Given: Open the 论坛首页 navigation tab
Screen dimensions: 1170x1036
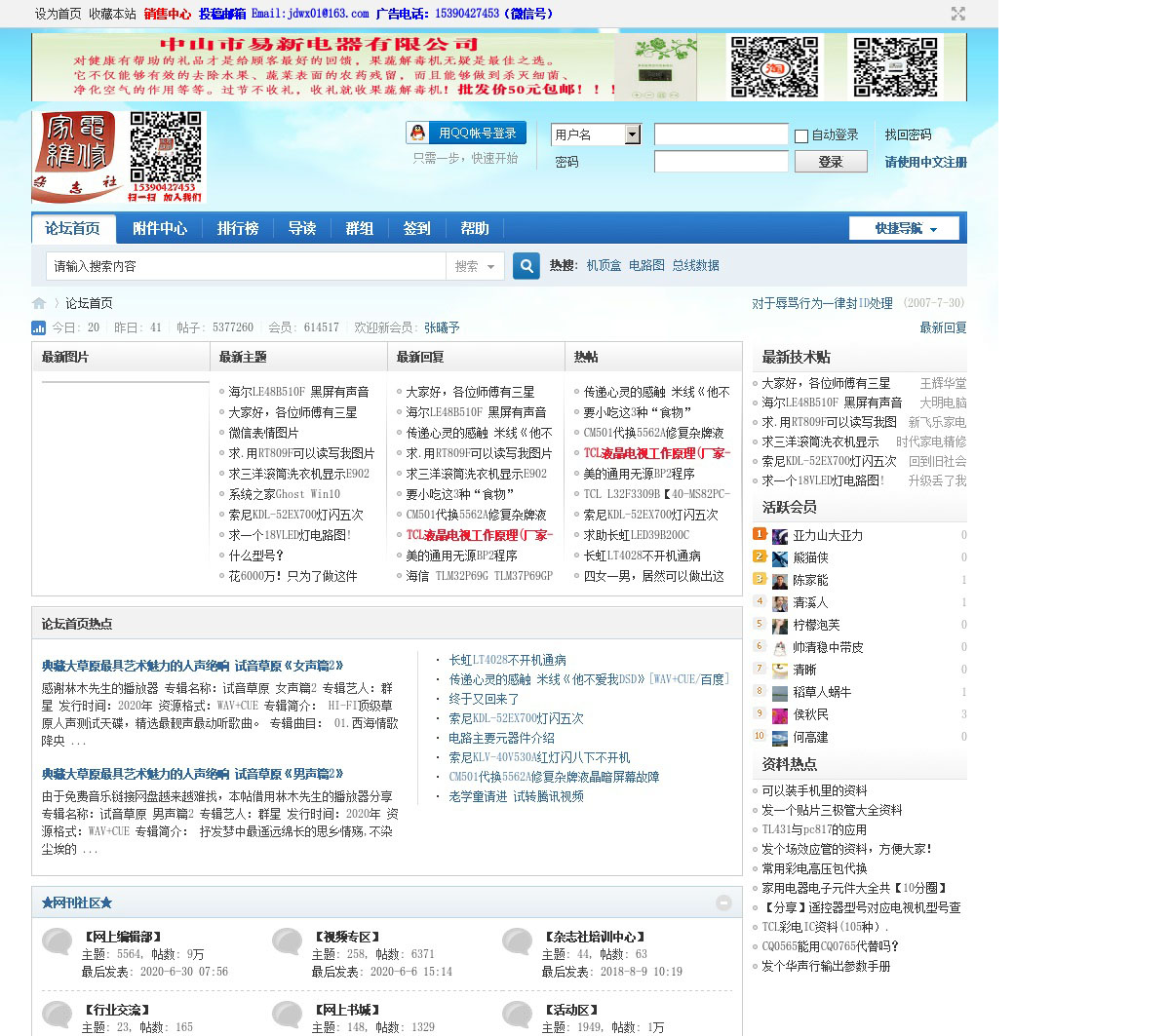Looking at the screenshot, I should coord(73,228).
